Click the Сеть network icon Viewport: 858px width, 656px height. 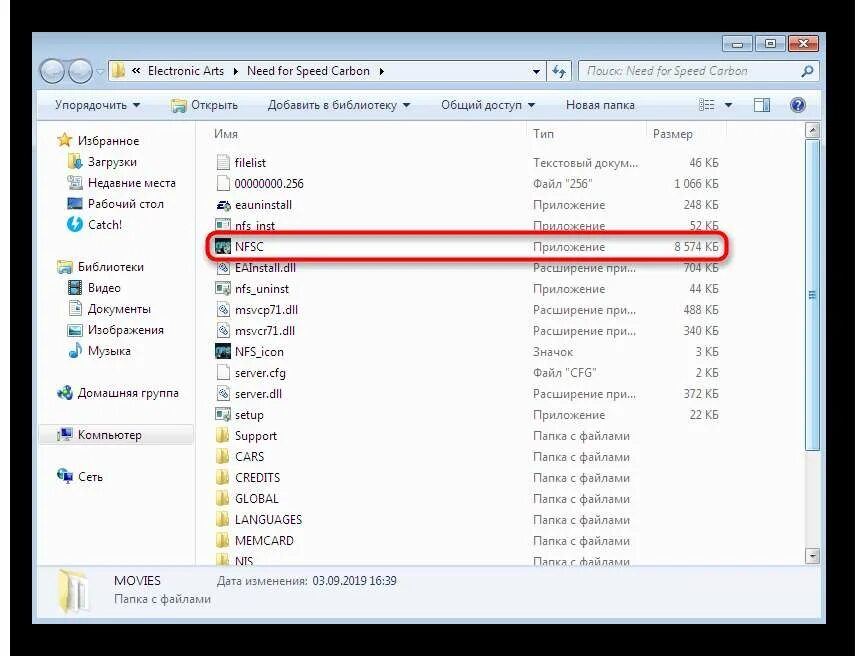coord(65,476)
